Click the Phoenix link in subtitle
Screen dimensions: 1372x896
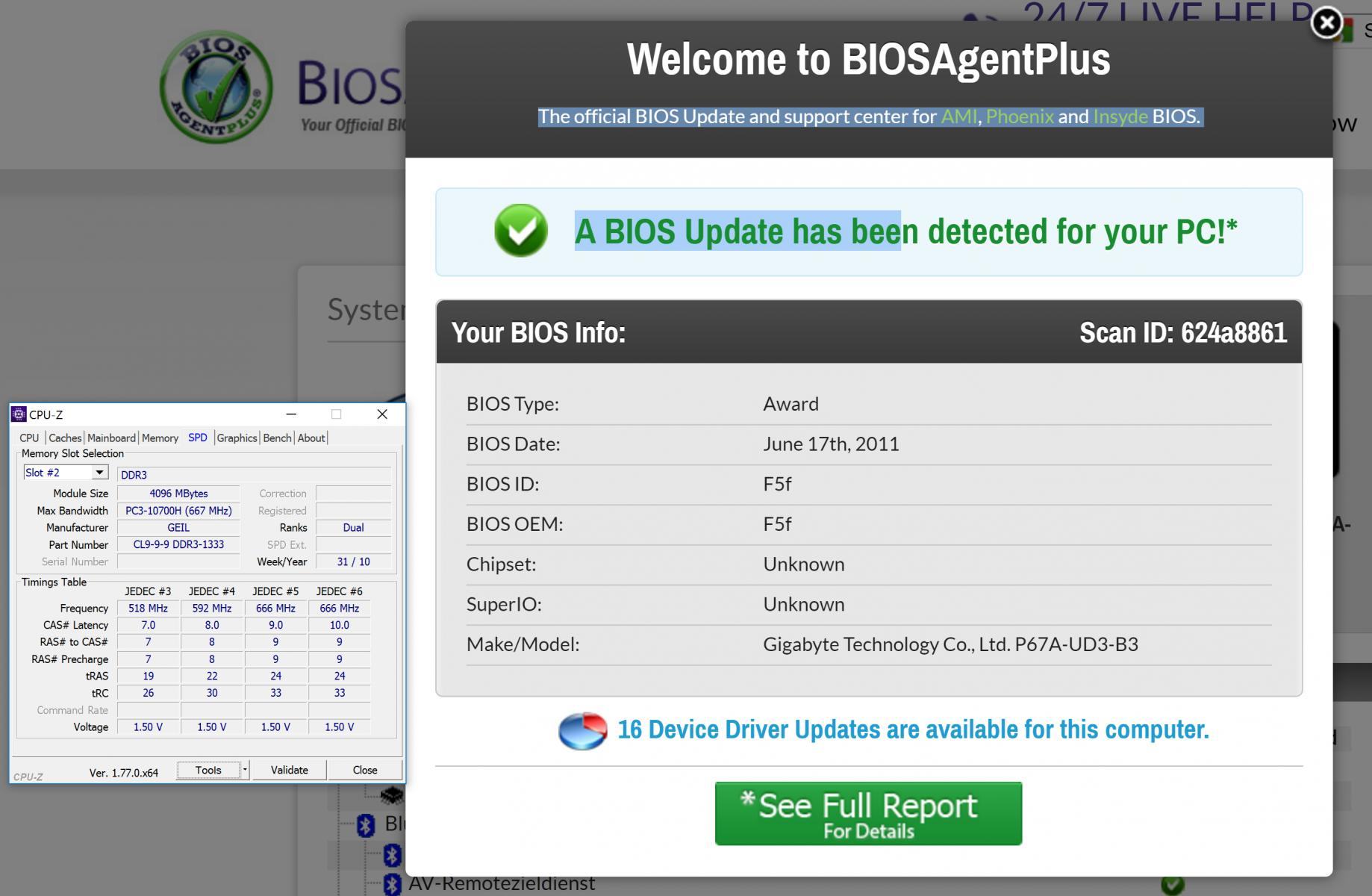1020,116
